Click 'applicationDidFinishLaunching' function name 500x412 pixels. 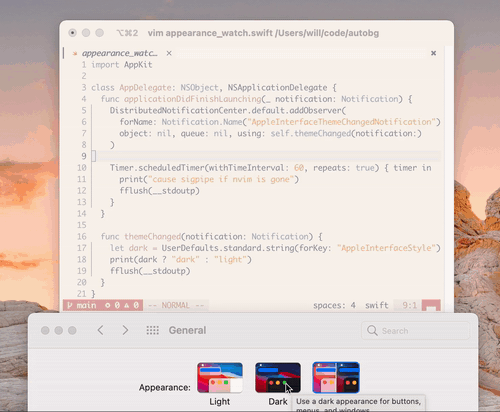[x=193, y=99]
